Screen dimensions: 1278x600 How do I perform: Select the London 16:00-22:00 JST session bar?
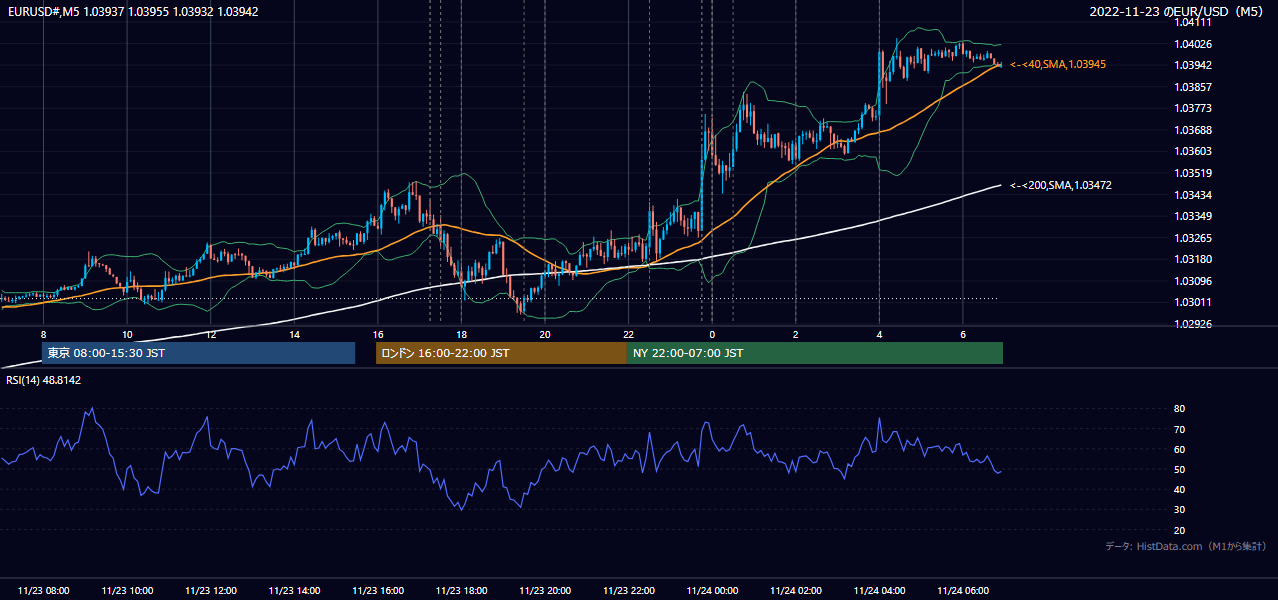click(x=501, y=353)
